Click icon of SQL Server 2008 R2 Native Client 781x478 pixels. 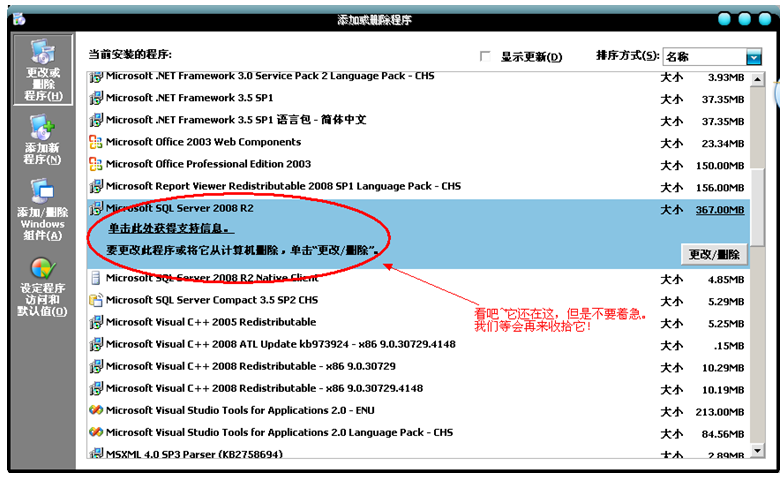pyautogui.click(x=96, y=278)
